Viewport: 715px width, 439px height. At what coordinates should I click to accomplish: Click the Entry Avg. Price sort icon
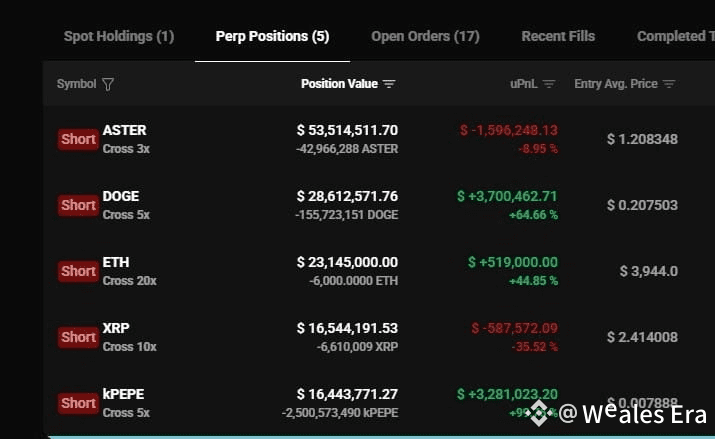coord(669,84)
